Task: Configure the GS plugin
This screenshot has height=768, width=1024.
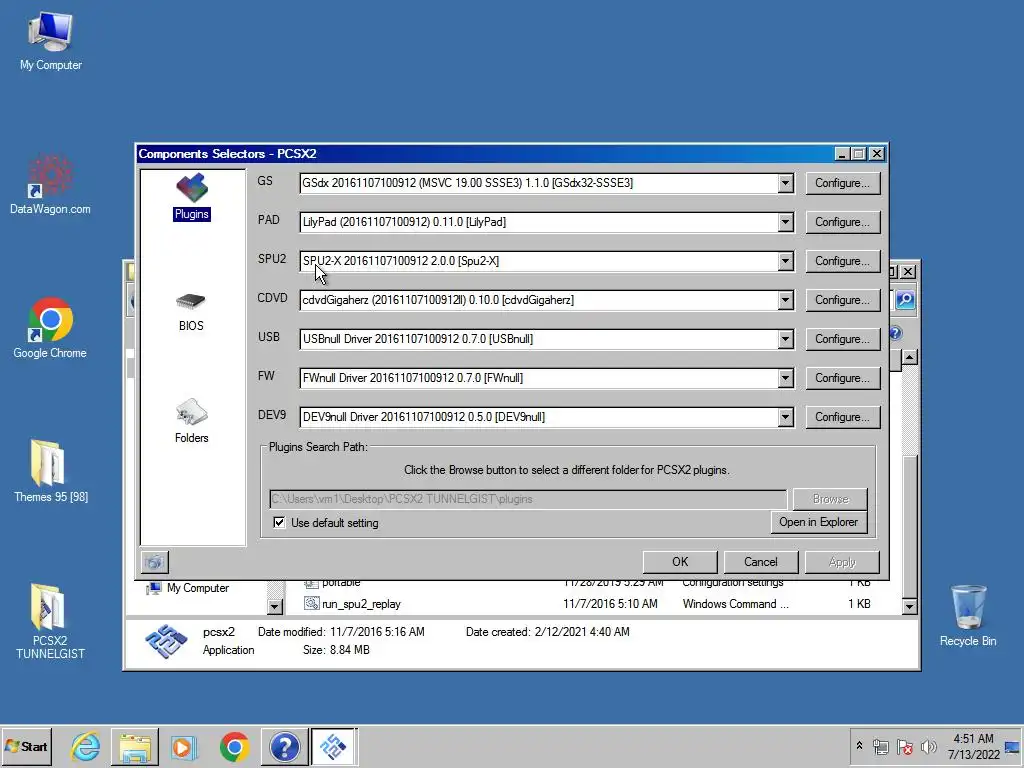Action: click(842, 183)
